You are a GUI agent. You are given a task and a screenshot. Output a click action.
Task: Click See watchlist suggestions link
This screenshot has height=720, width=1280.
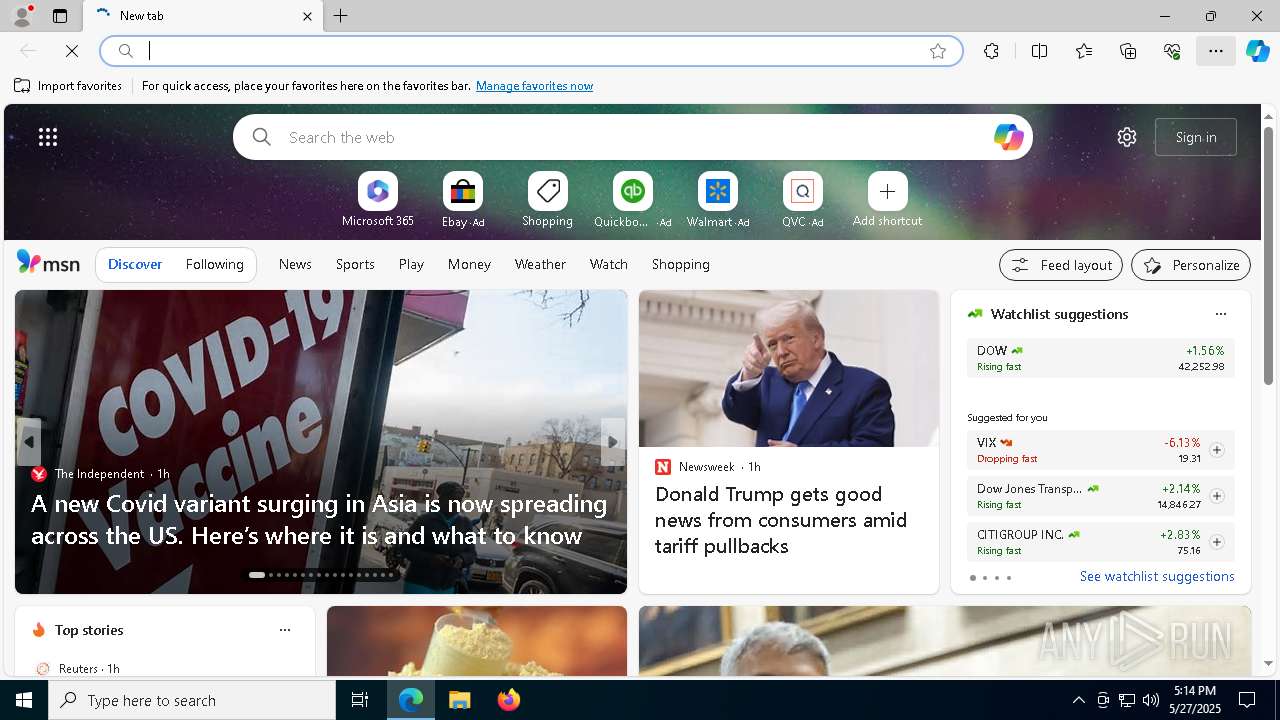(x=1157, y=576)
